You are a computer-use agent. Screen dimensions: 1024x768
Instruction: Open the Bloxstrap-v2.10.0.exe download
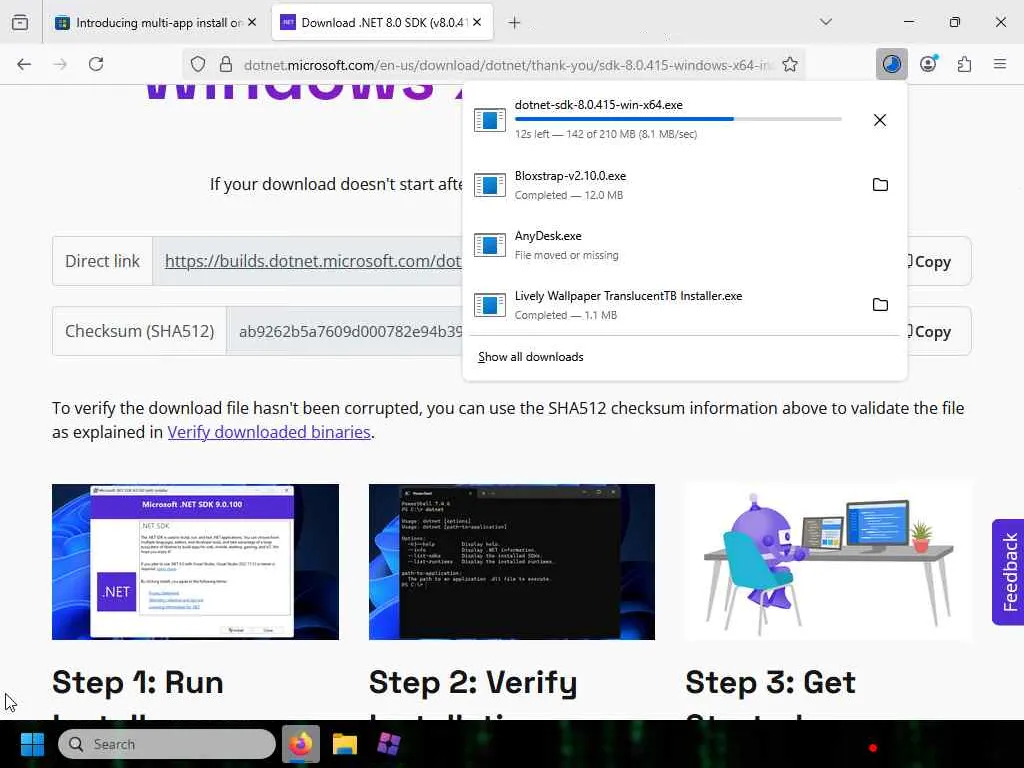[x=662, y=185]
